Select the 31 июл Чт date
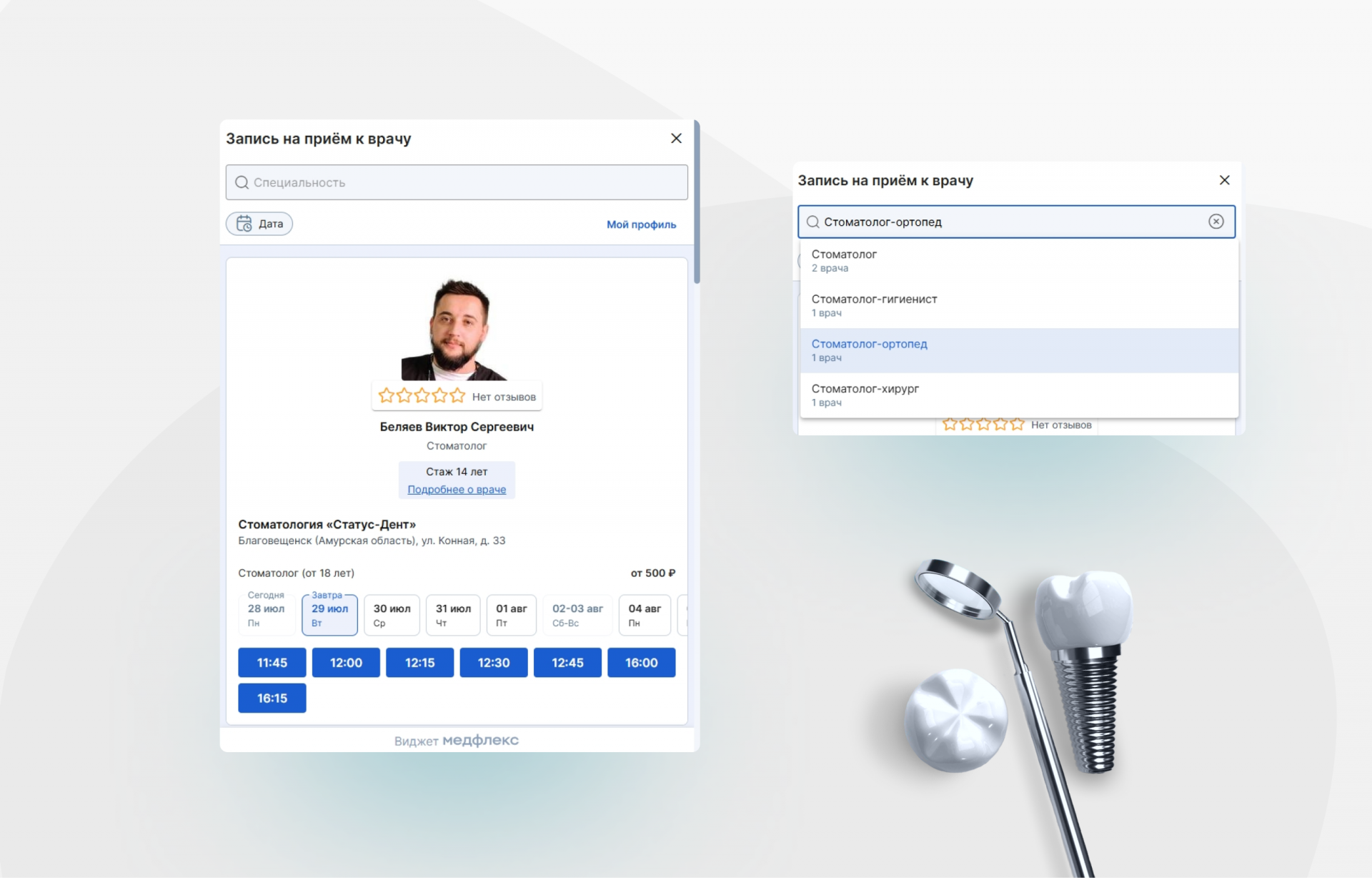1372x878 pixels. 453,615
